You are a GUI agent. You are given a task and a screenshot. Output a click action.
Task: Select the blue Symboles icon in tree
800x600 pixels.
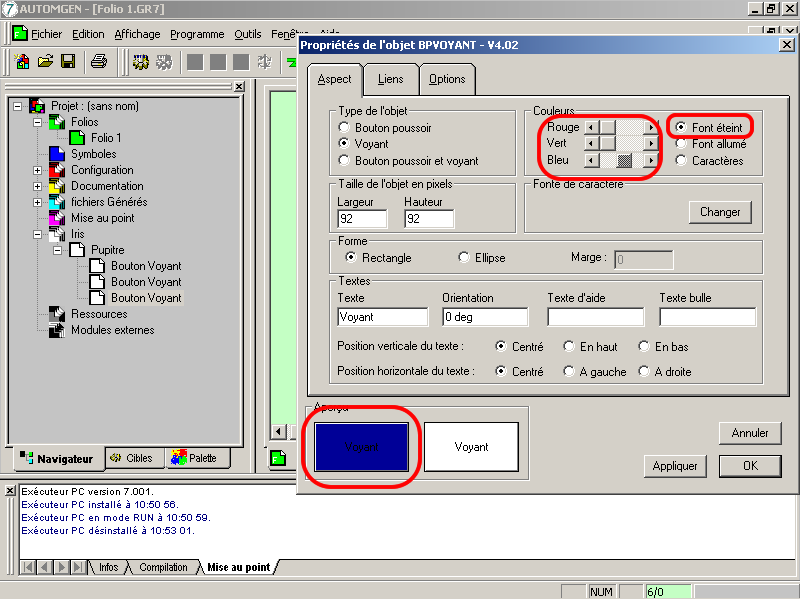point(56,154)
